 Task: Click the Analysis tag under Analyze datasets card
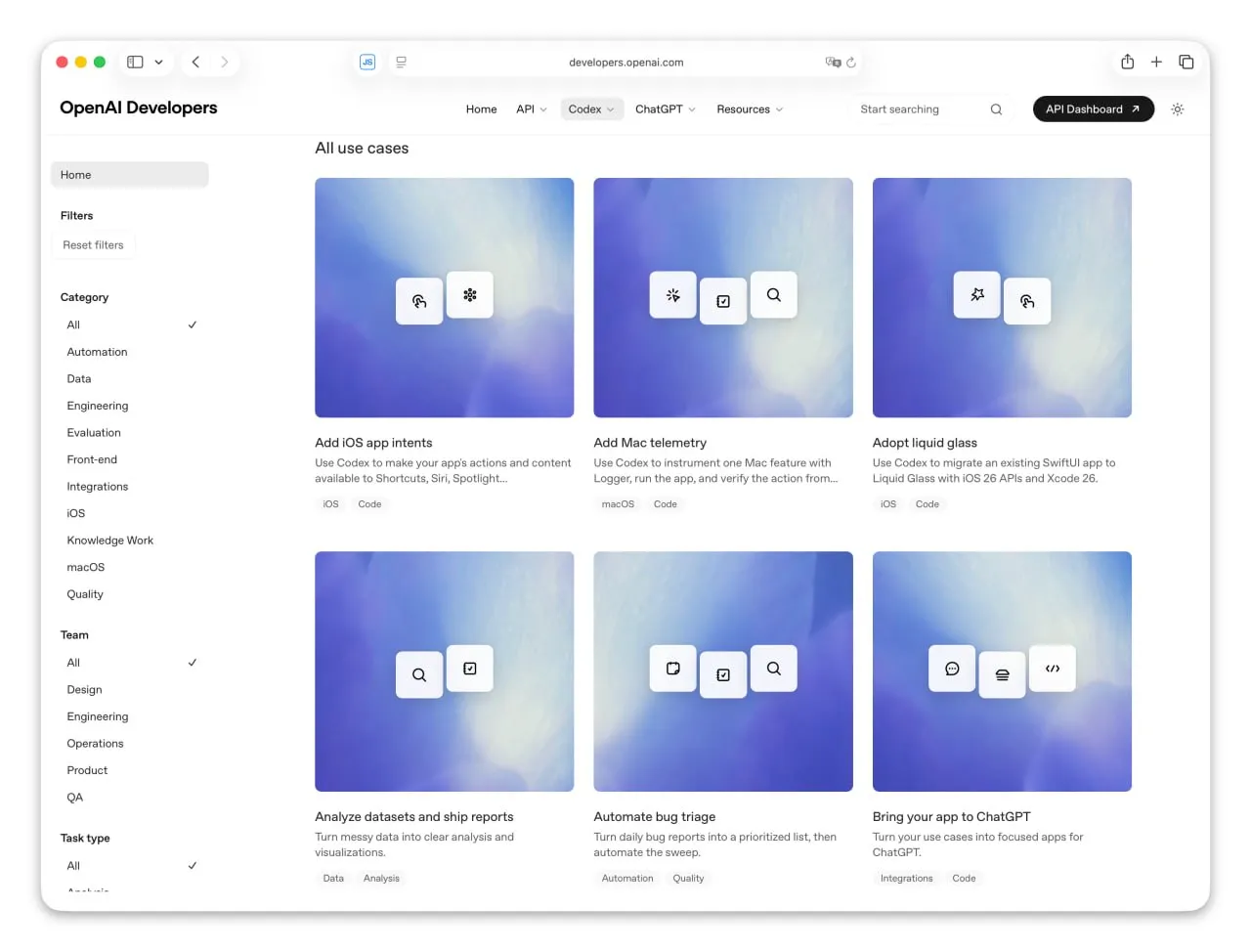coord(381,879)
